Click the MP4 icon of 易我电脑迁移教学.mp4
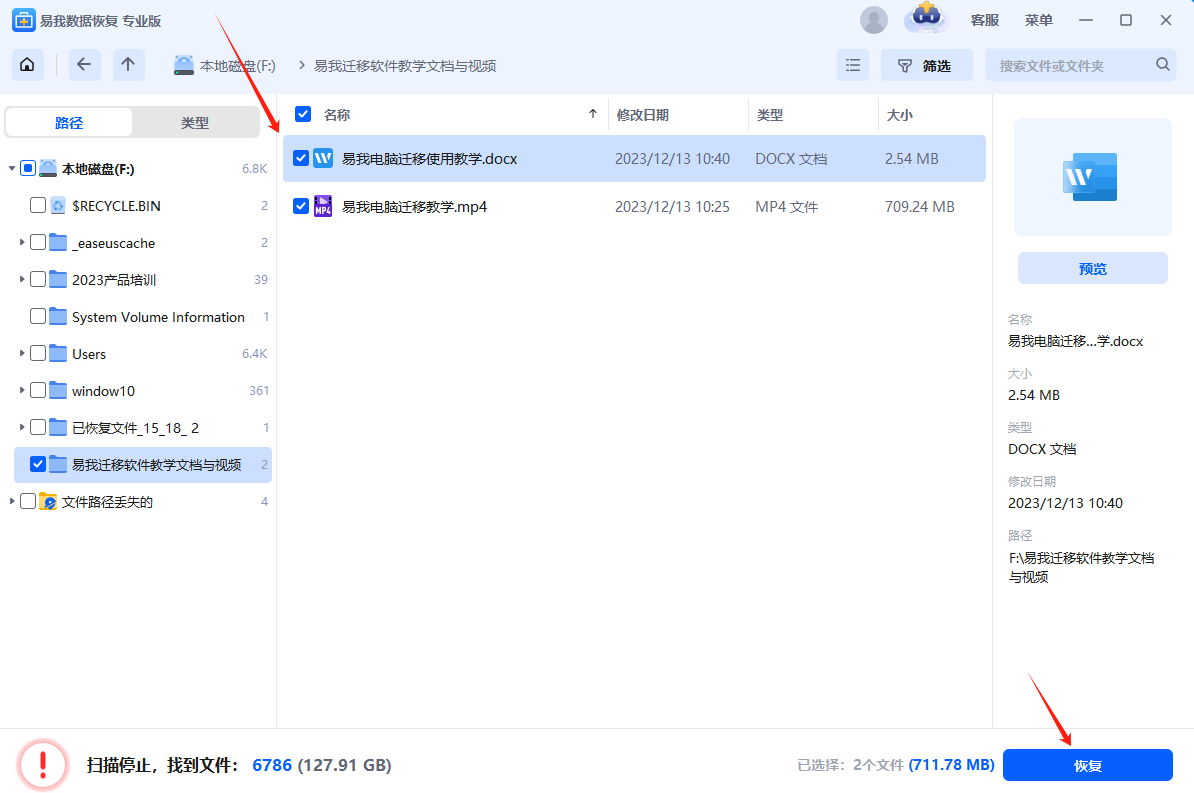 [x=323, y=206]
